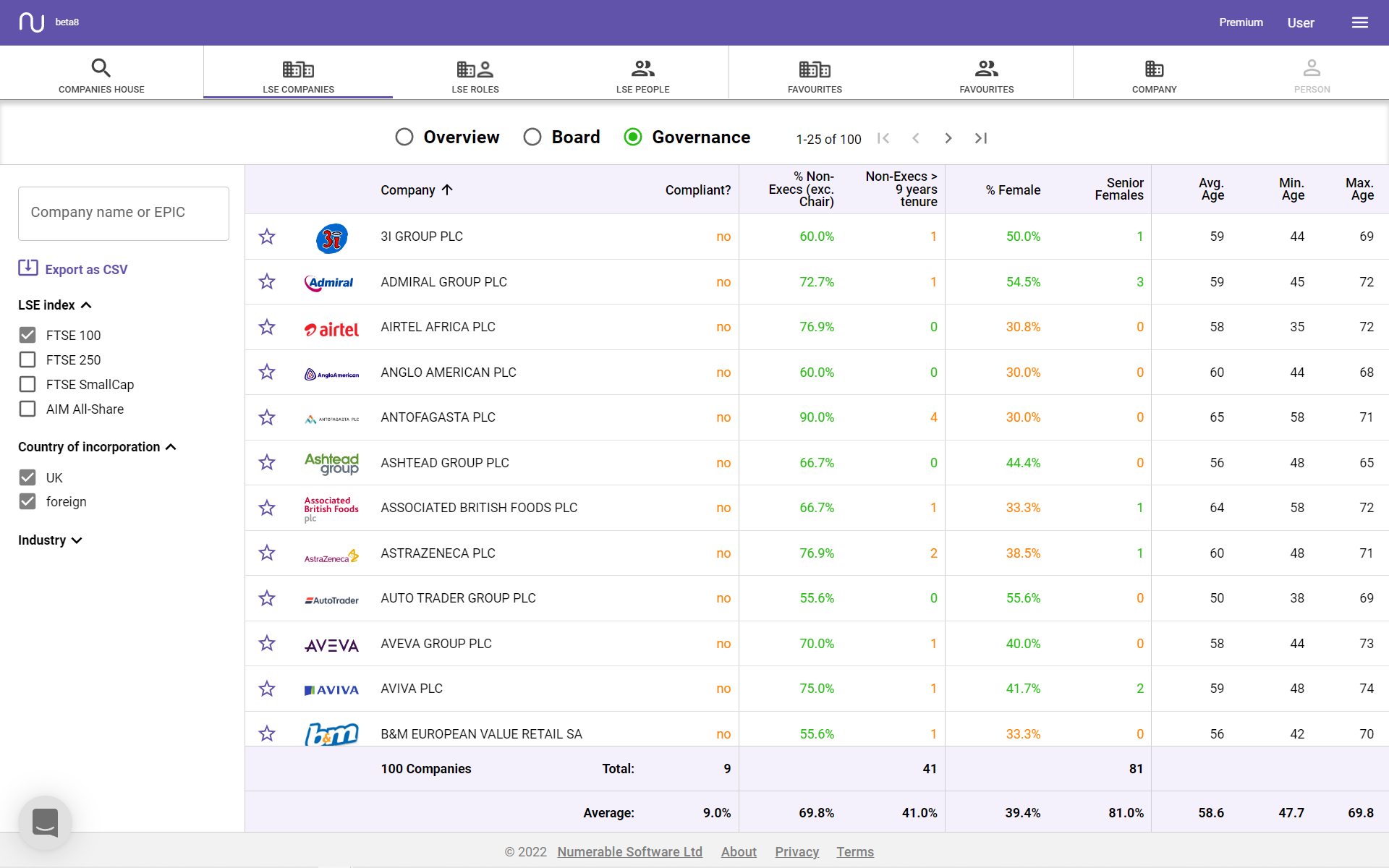This screenshot has width=1389, height=868.
Task: Open the About footer link
Action: click(739, 851)
